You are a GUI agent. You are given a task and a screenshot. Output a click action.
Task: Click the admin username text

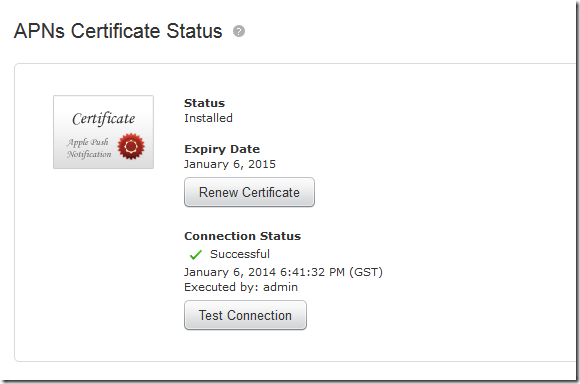pyautogui.click(x=280, y=287)
